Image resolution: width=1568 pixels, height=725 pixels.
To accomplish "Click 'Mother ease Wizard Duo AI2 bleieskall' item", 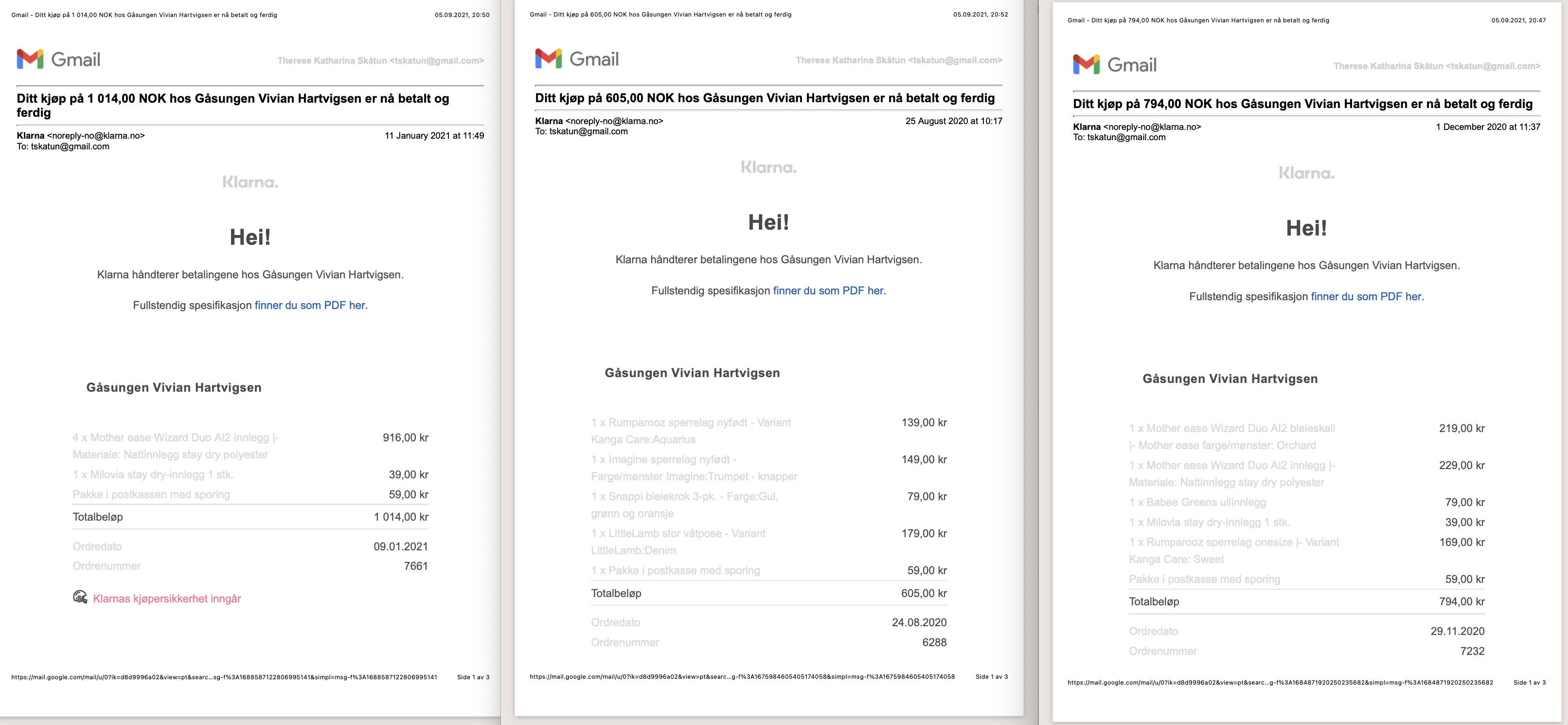I will pos(1232,437).
